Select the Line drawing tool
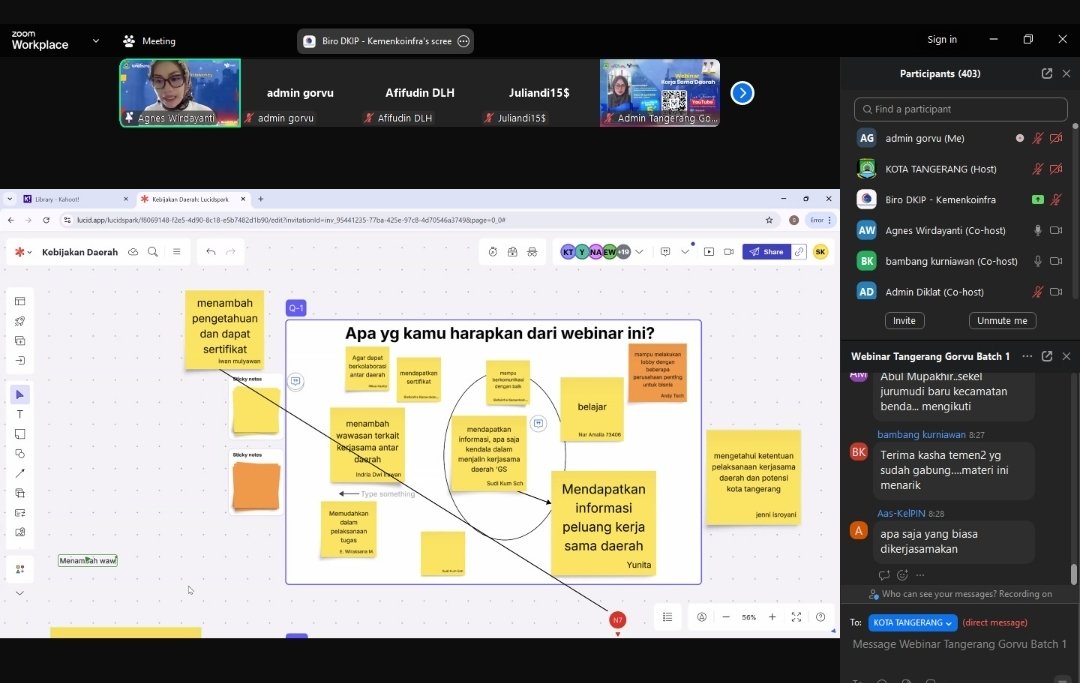 click(x=20, y=473)
